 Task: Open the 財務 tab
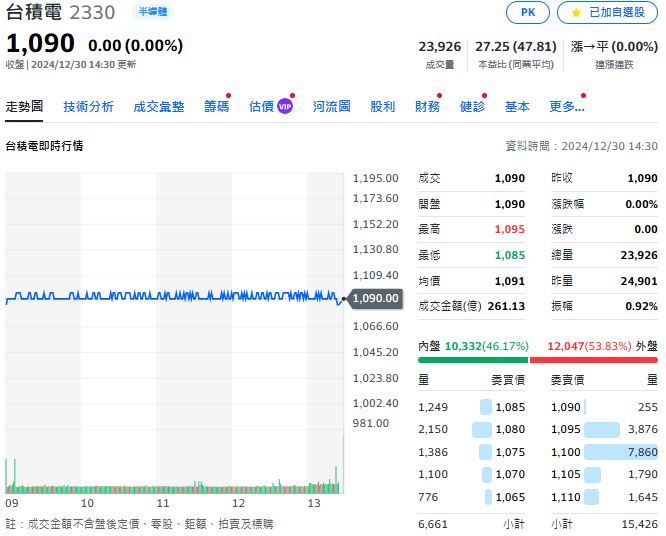tap(427, 106)
